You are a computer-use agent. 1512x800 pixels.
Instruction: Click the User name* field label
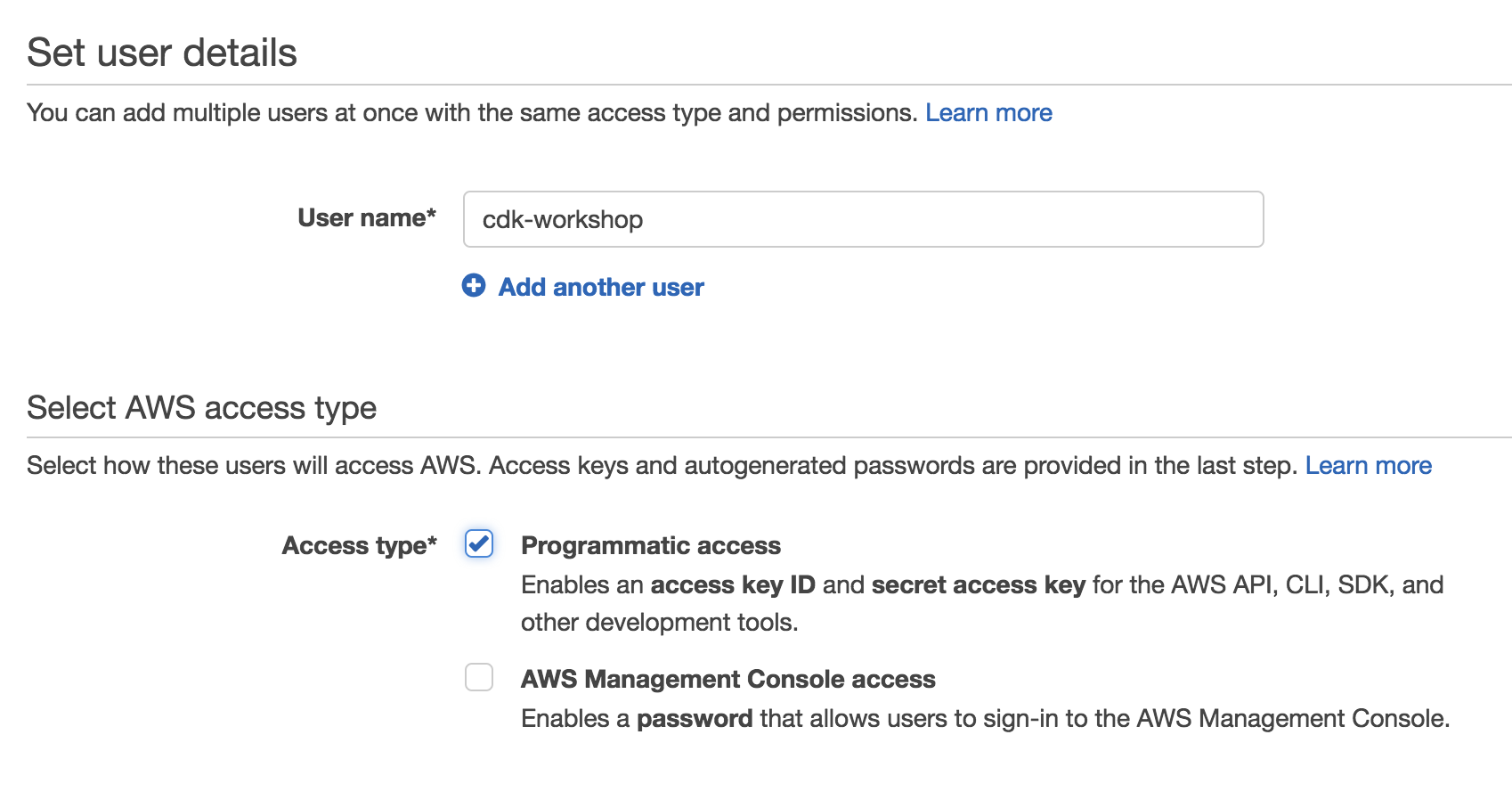(x=367, y=217)
